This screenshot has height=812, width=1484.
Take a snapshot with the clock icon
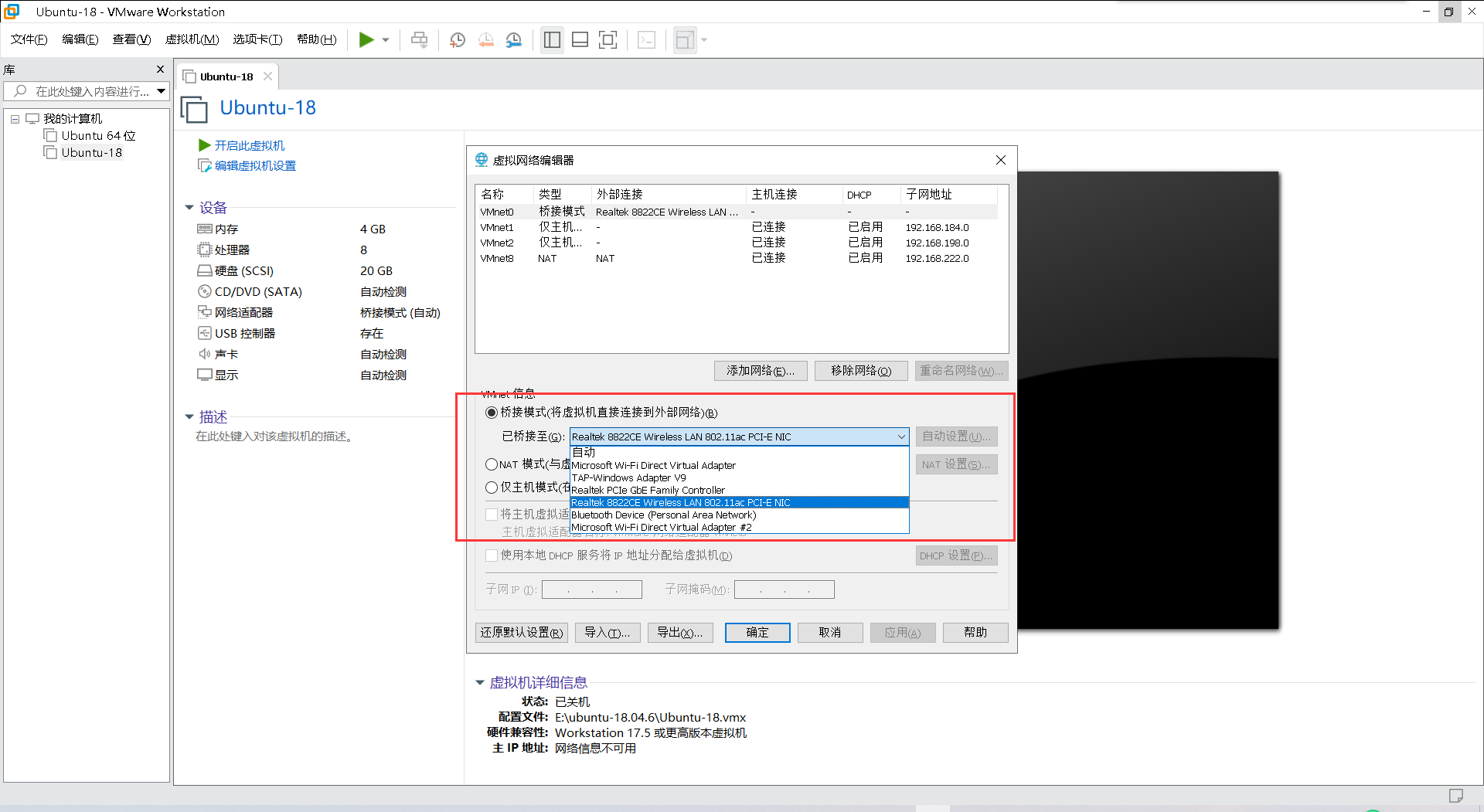click(x=458, y=39)
